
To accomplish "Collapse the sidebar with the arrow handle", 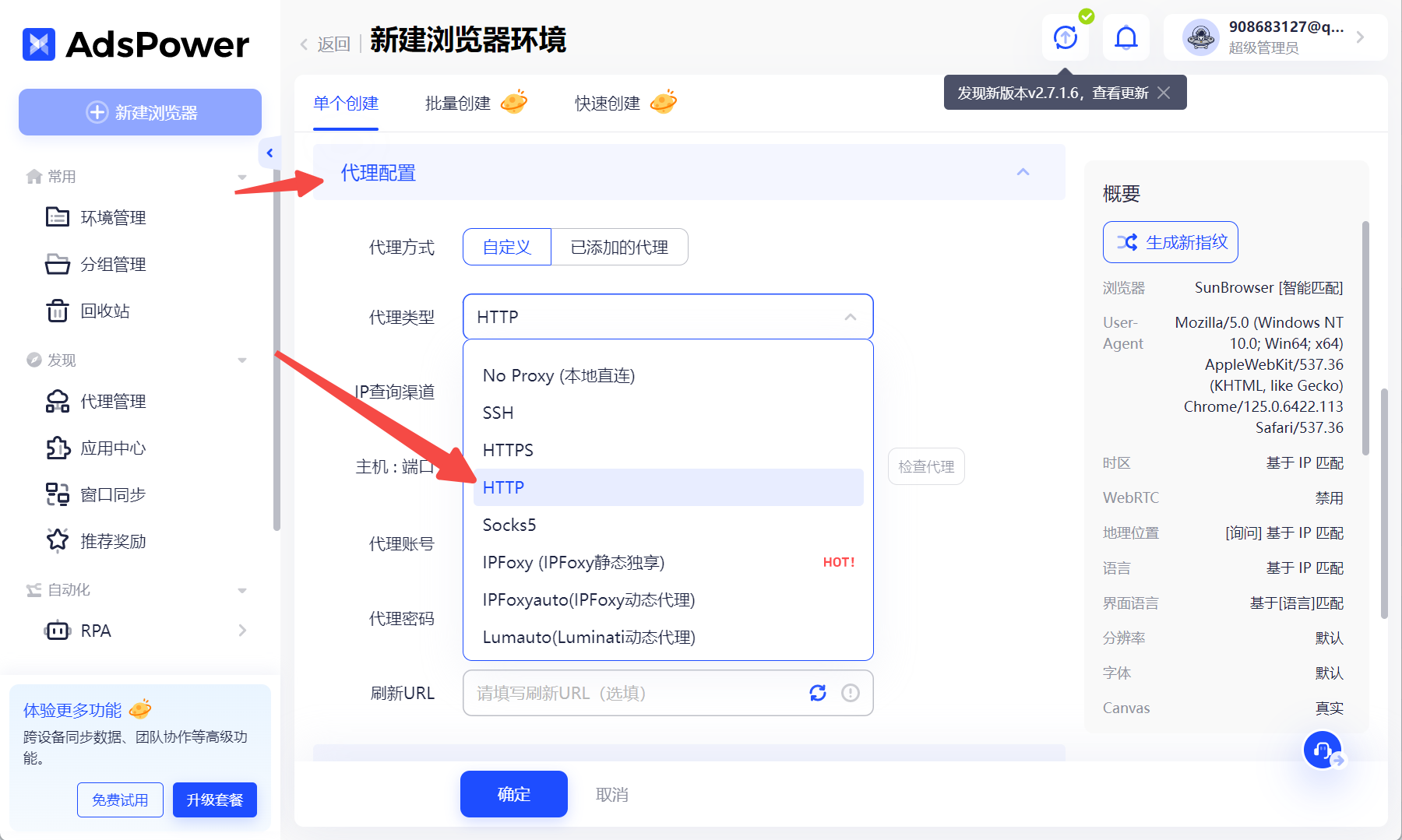I will pyautogui.click(x=269, y=153).
